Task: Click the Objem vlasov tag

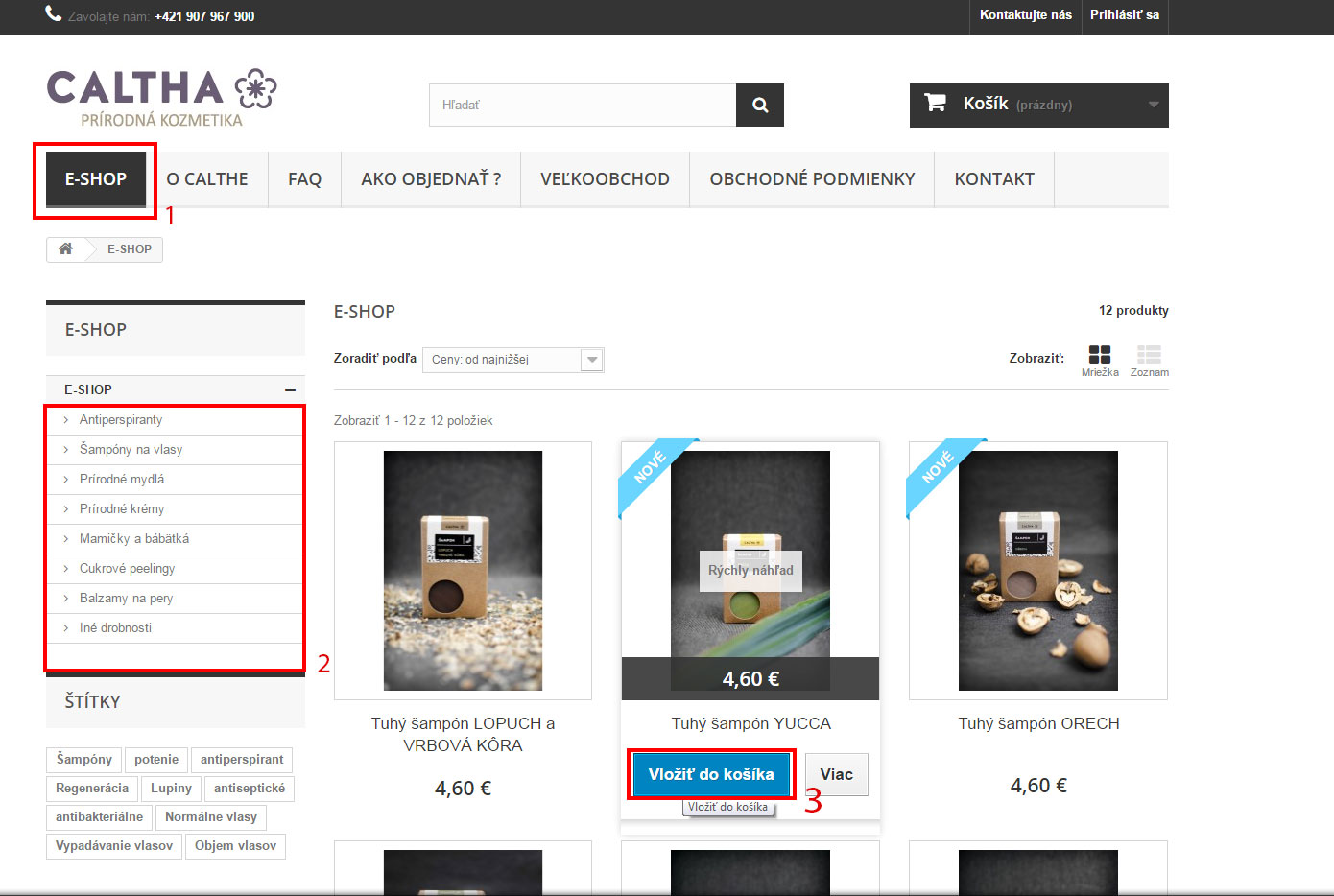Action: (235, 846)
